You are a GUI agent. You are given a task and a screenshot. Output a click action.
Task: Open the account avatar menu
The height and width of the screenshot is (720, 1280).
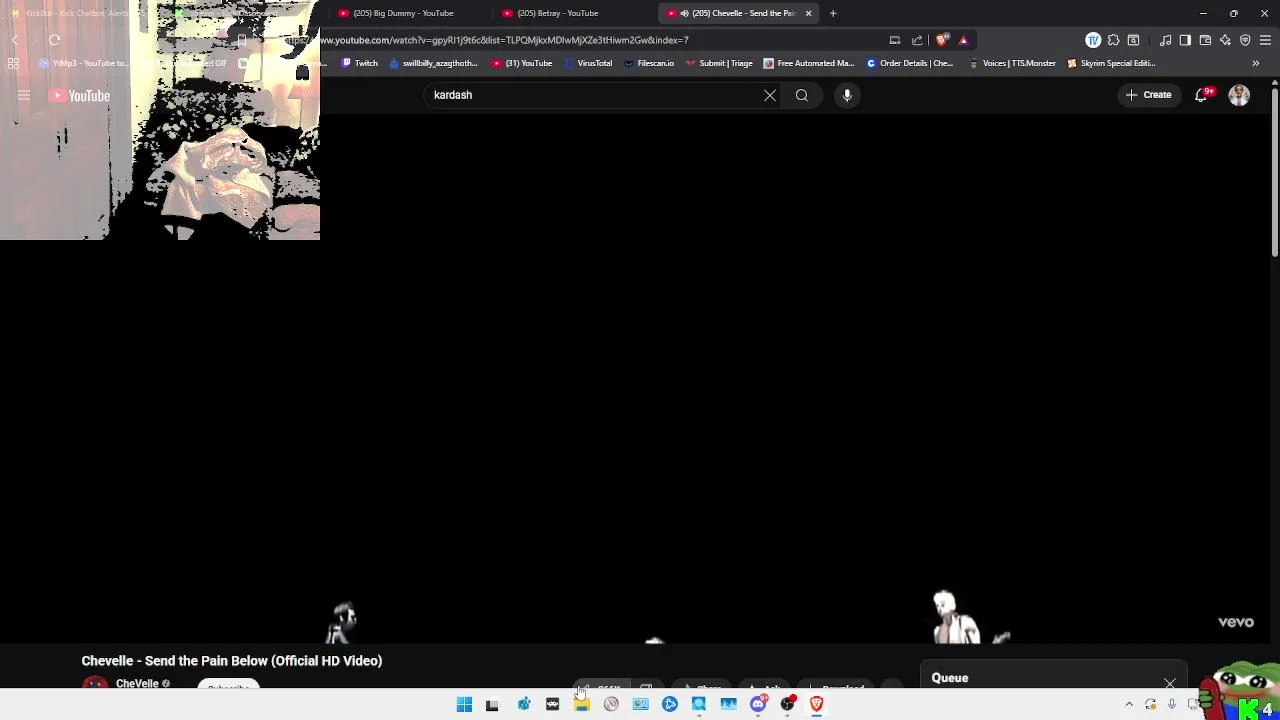[x=1239, y=95]
